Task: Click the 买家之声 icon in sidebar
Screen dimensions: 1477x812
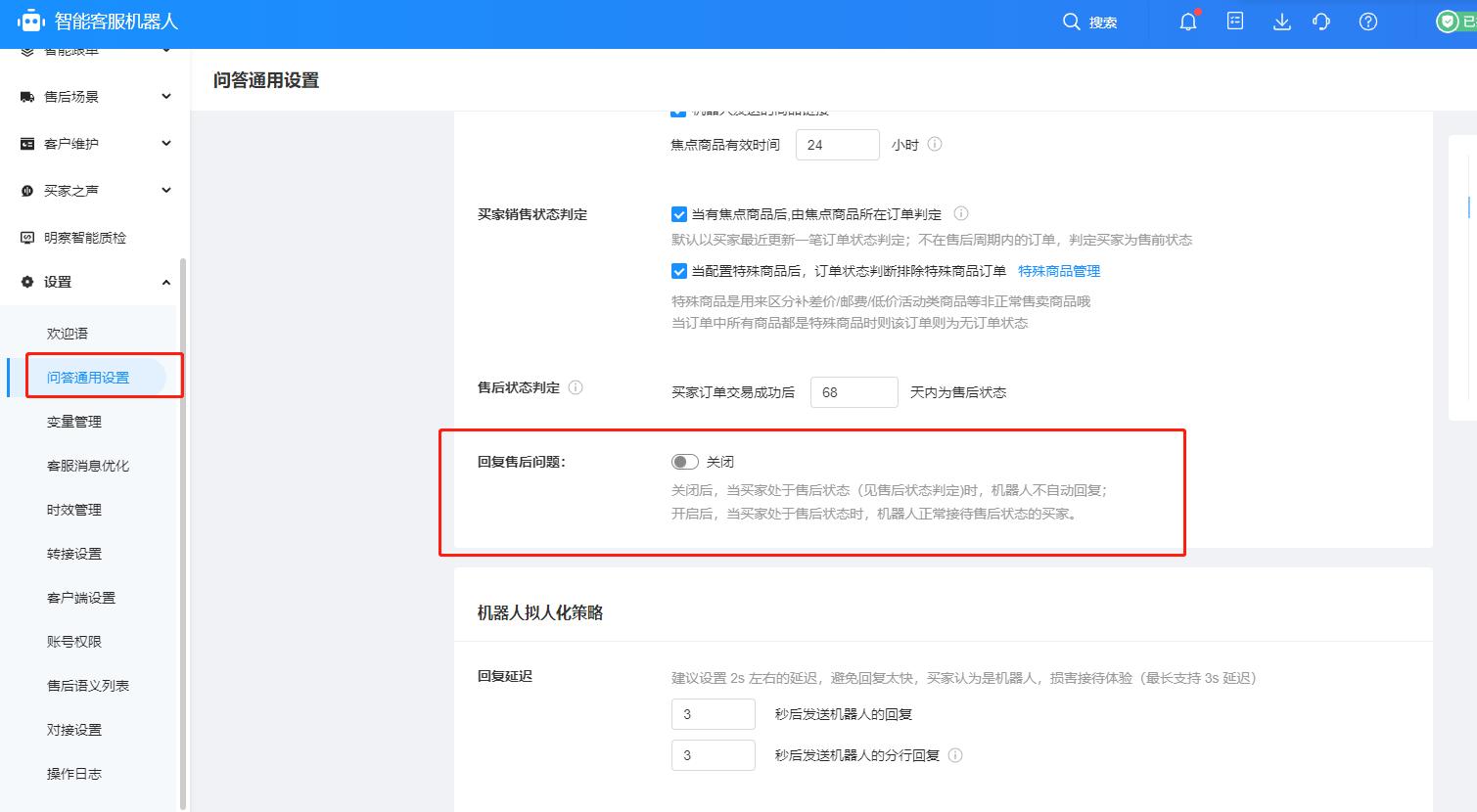Action: click(x=27, y=191)
